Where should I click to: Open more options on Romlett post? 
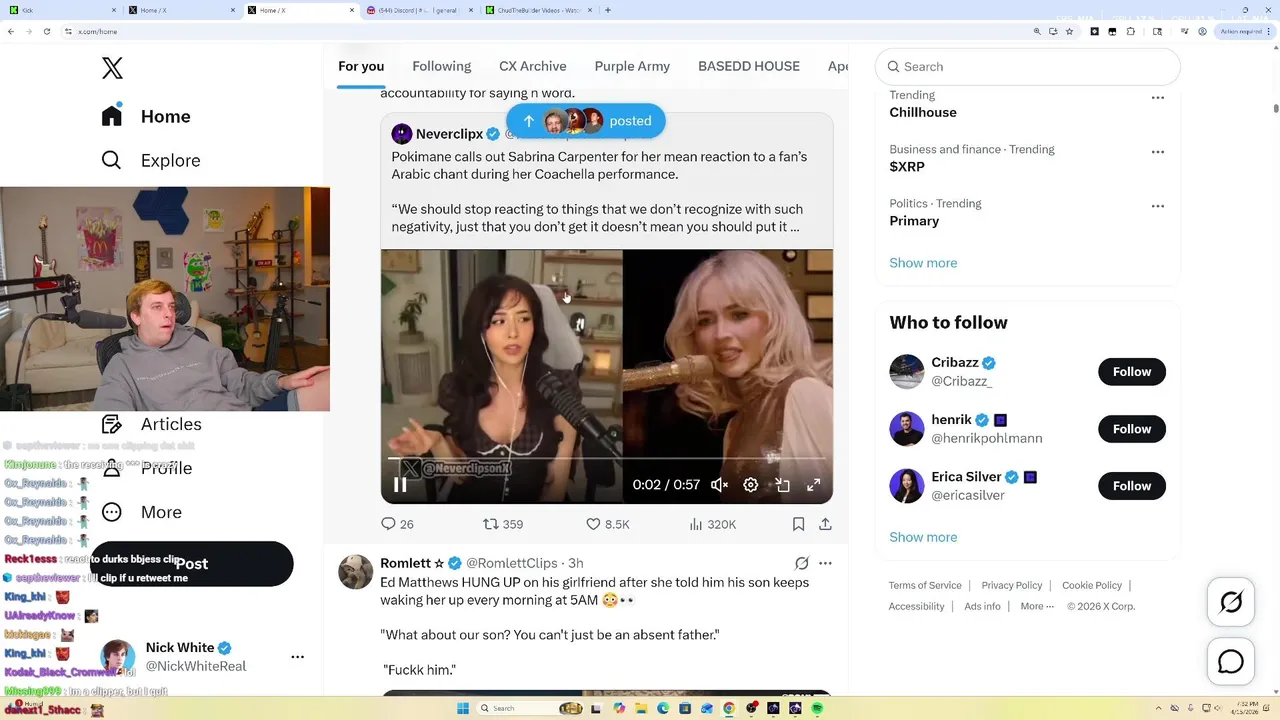tap(825, 563)
